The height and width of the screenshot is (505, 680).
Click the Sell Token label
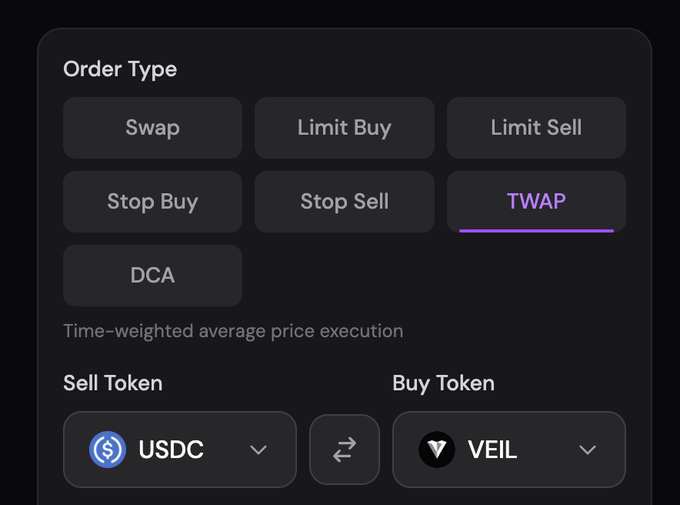113,383
